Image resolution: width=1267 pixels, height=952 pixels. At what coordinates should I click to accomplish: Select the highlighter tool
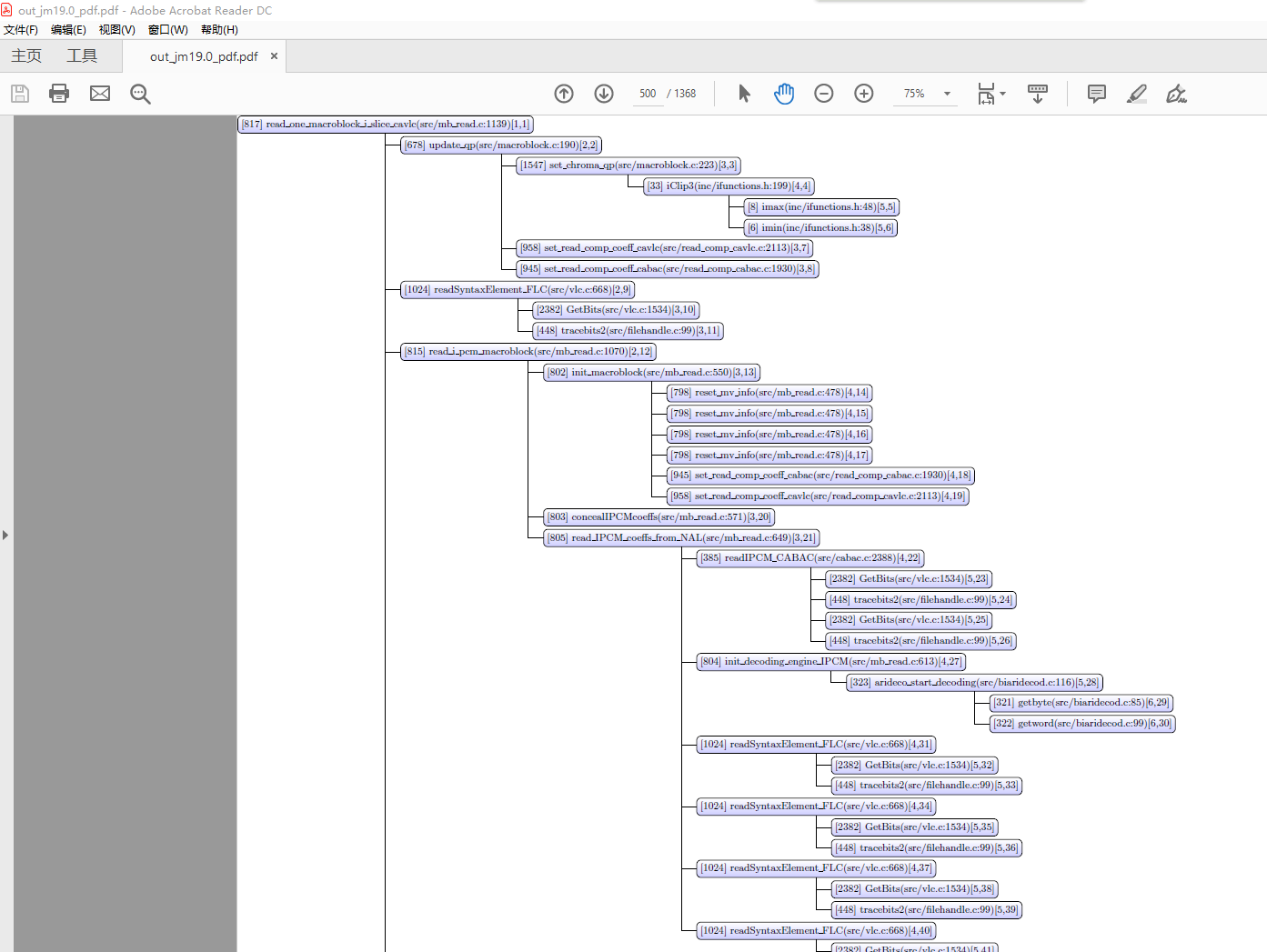coord(1136,93)
